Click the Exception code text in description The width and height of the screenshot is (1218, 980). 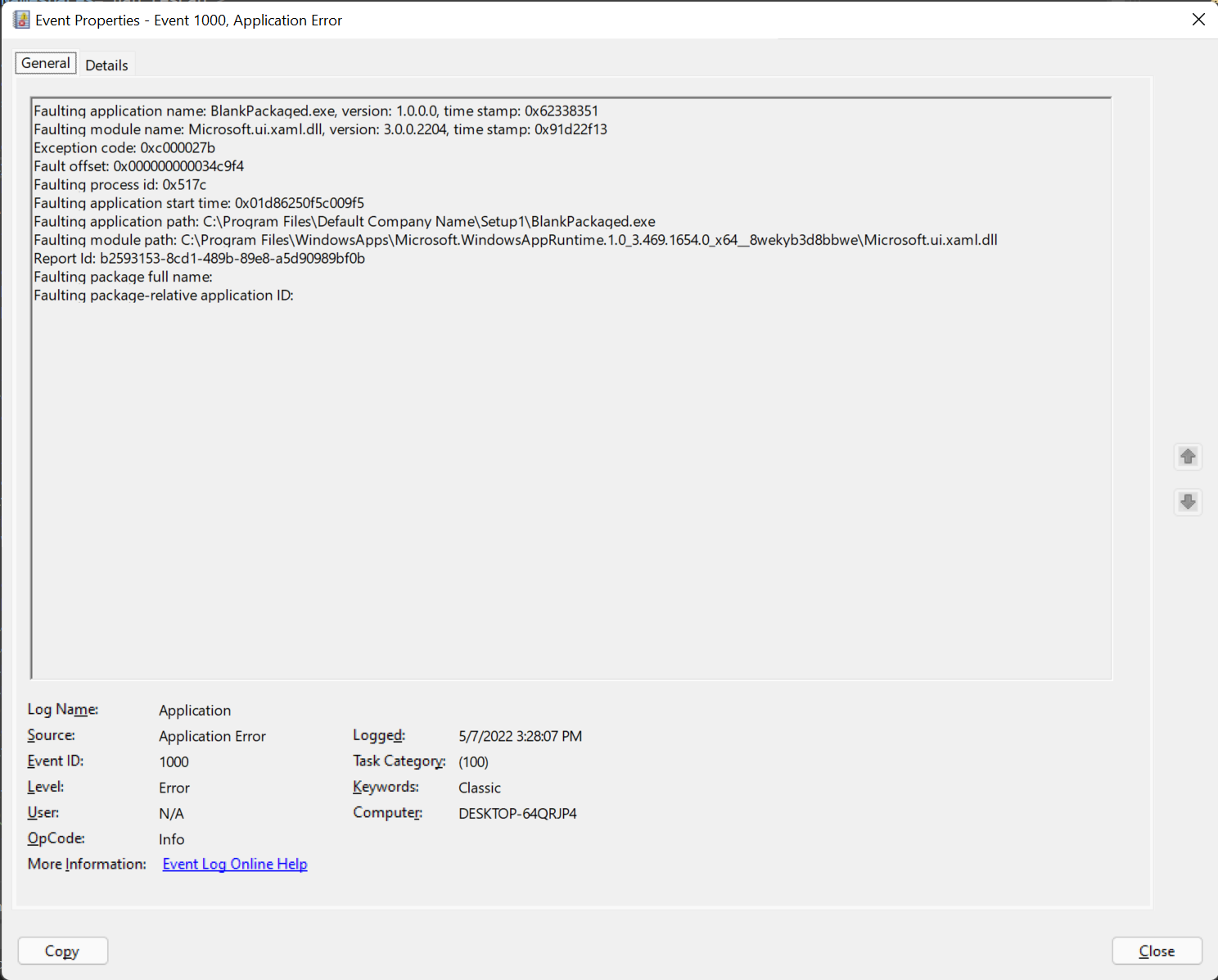tap(124, 147)
